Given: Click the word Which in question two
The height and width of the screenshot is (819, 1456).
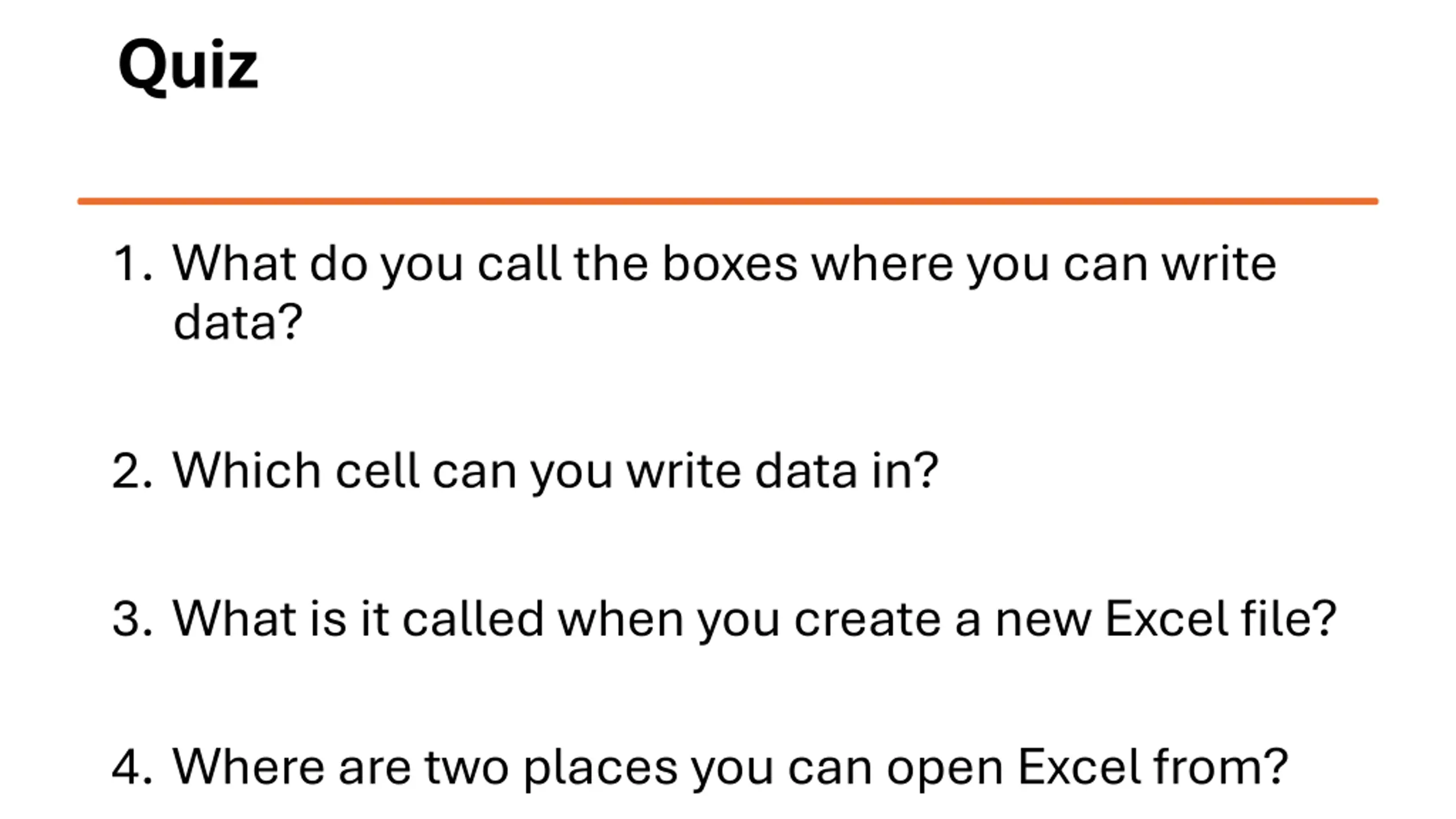Looking at the screenshot, I should coord(247,470).
